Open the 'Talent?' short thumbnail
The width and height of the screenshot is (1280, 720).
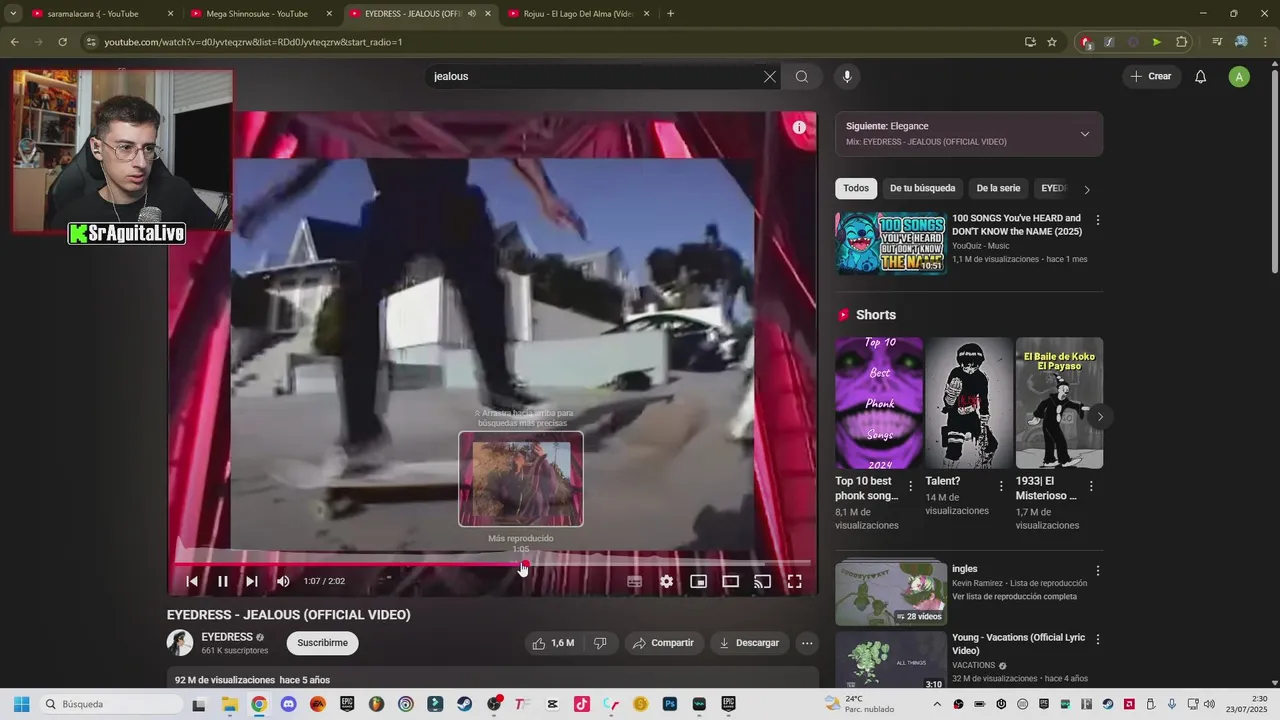969,403
